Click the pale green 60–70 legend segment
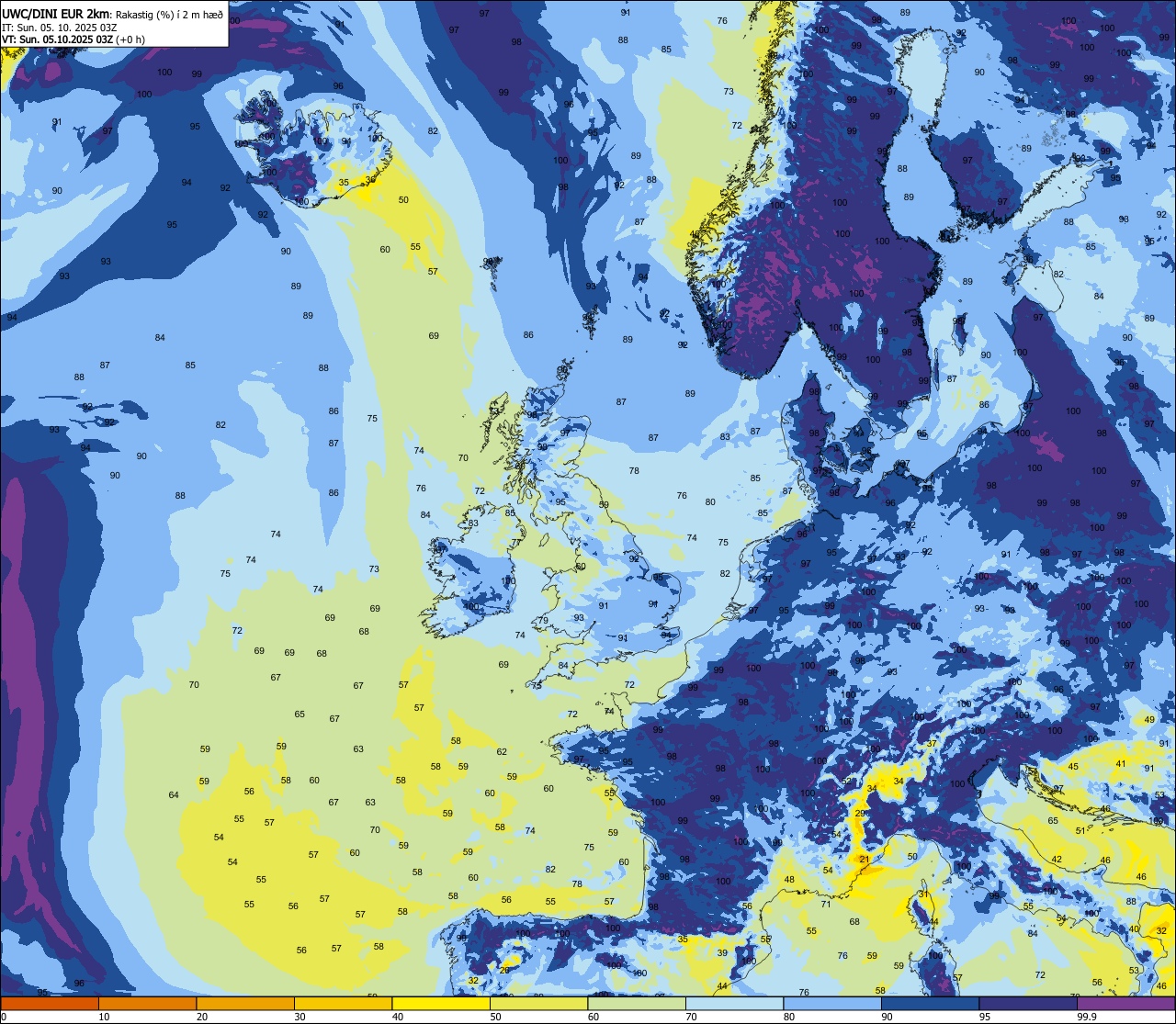Image resolution: width=1176 pixels, height=1024 pixels. coord(637,1003)
